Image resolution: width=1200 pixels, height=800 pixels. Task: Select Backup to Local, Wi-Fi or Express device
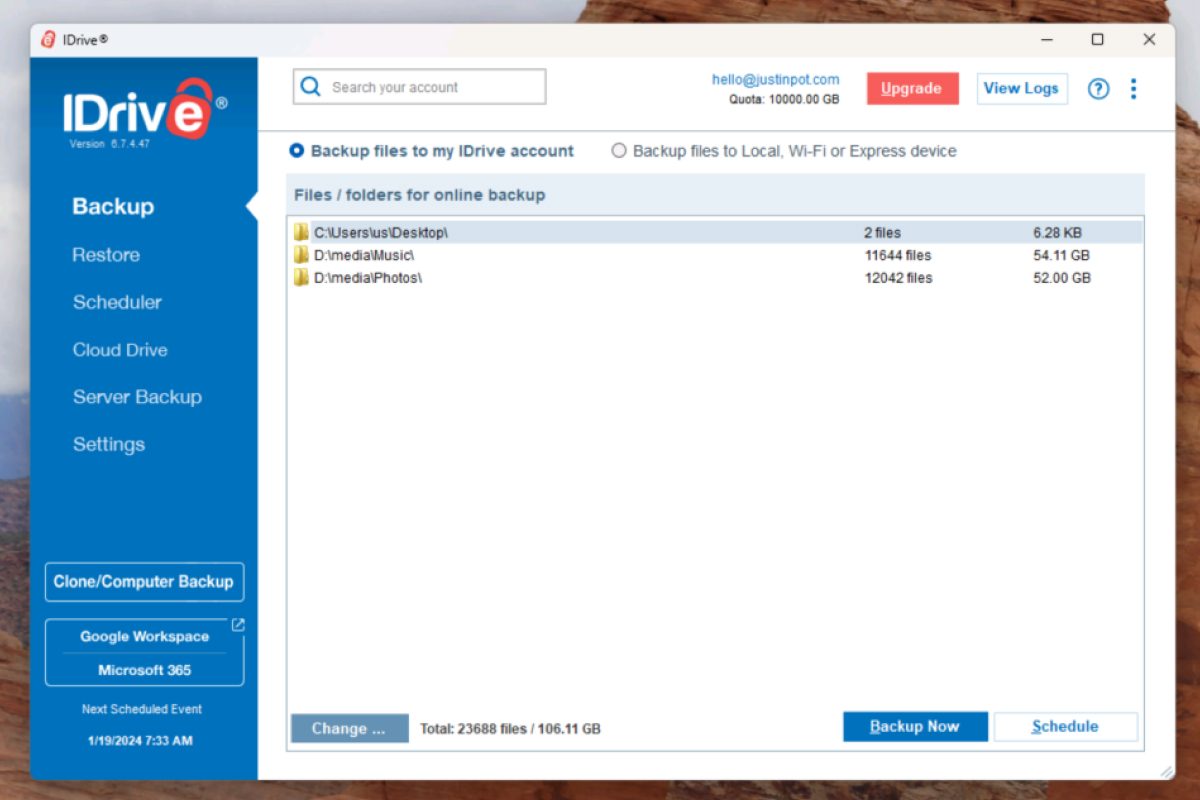(x=619, y=151)
